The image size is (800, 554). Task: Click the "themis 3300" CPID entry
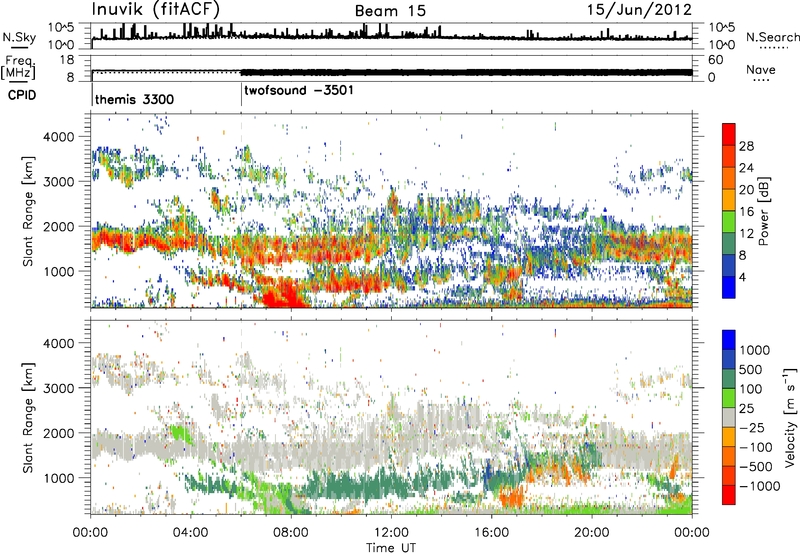pyautogui.click(x=135, y=99)
